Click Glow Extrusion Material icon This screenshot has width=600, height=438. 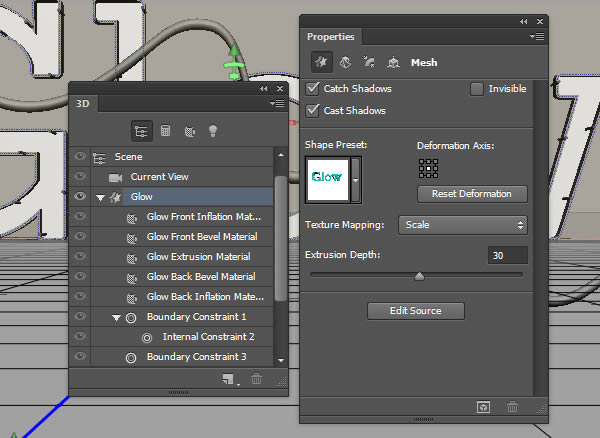(x=132, y=257)
